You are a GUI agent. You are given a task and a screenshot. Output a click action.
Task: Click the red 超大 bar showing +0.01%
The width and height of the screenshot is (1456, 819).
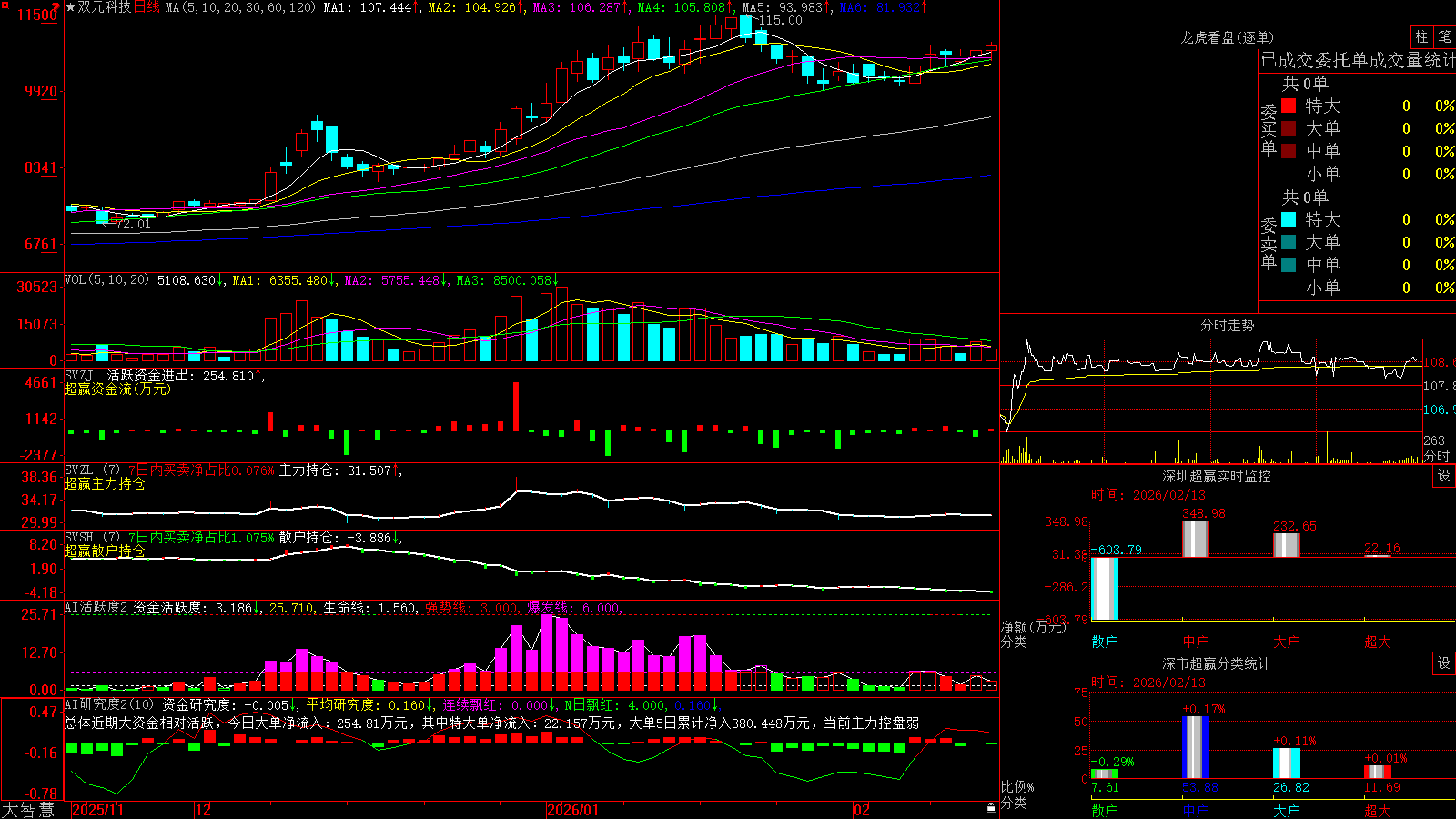pyautogui.click(x=1378, y=772)
